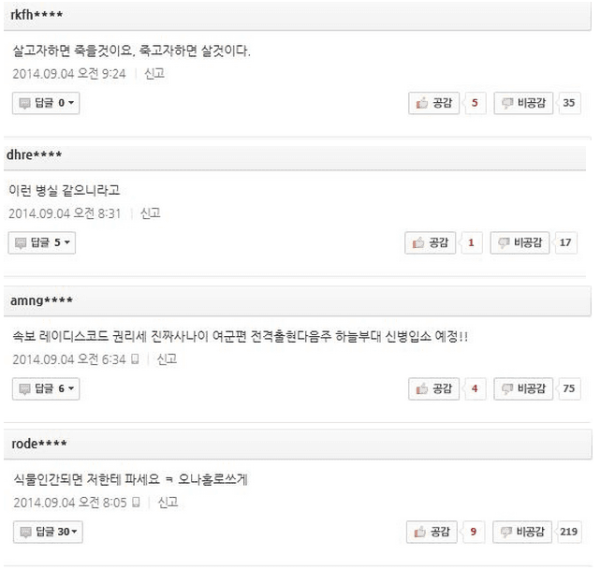Like the rode**** comment with 공감
Viewport: 600px width, 570px height.
tap(432, 532)
